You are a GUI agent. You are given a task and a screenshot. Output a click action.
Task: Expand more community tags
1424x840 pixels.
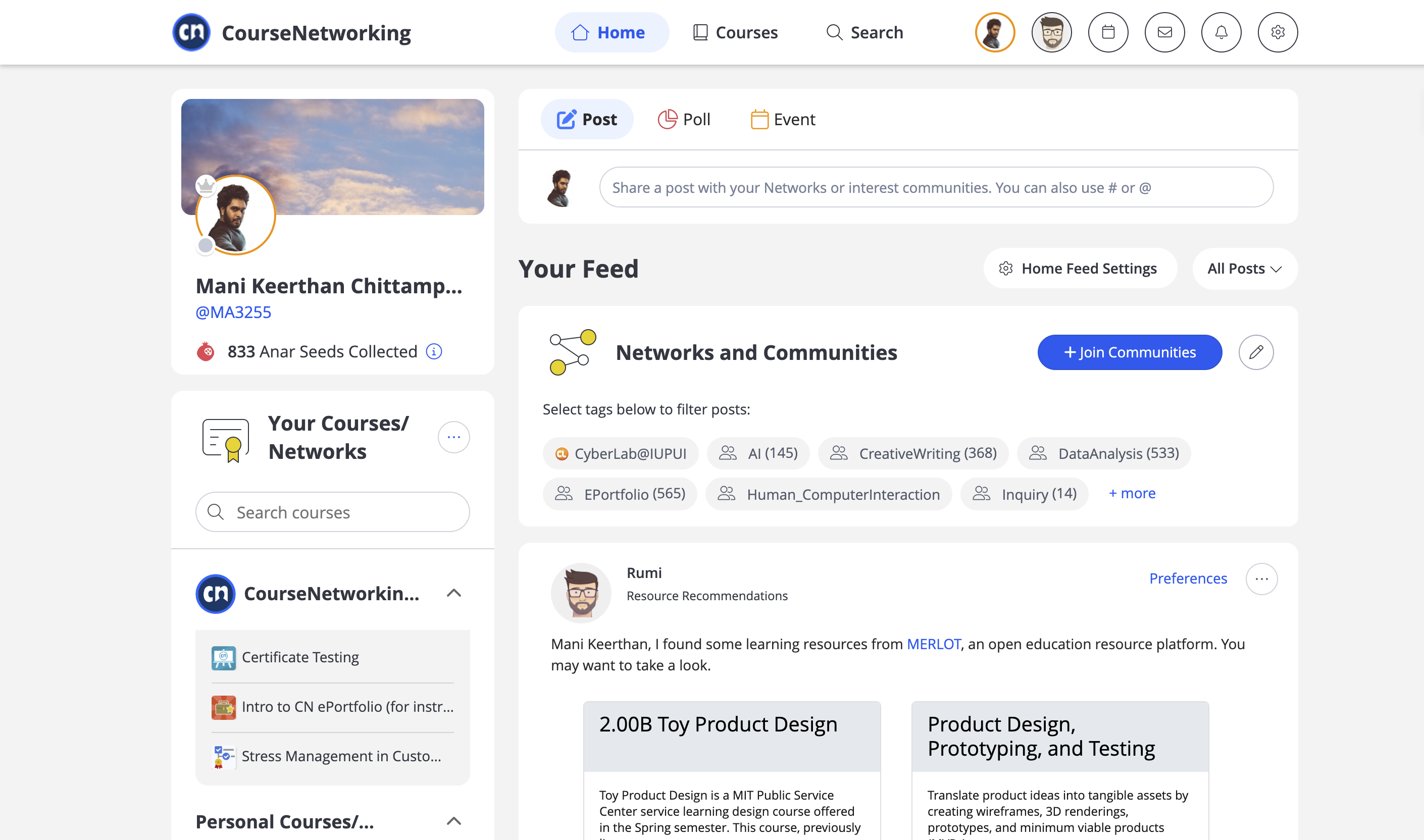point(1133,493)
